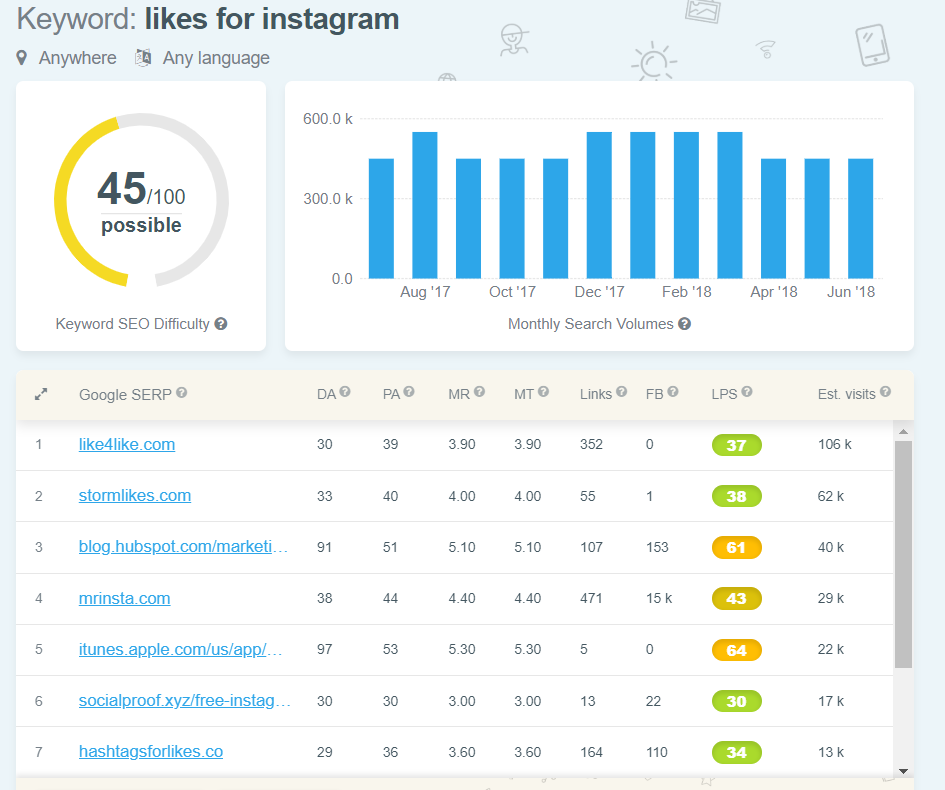Click the PA column header

tap(391, 395)
